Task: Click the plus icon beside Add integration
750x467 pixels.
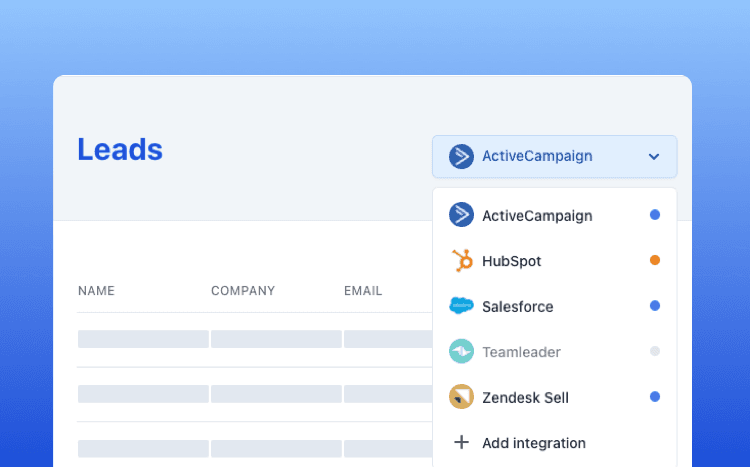Action: (x=461, y=442)
